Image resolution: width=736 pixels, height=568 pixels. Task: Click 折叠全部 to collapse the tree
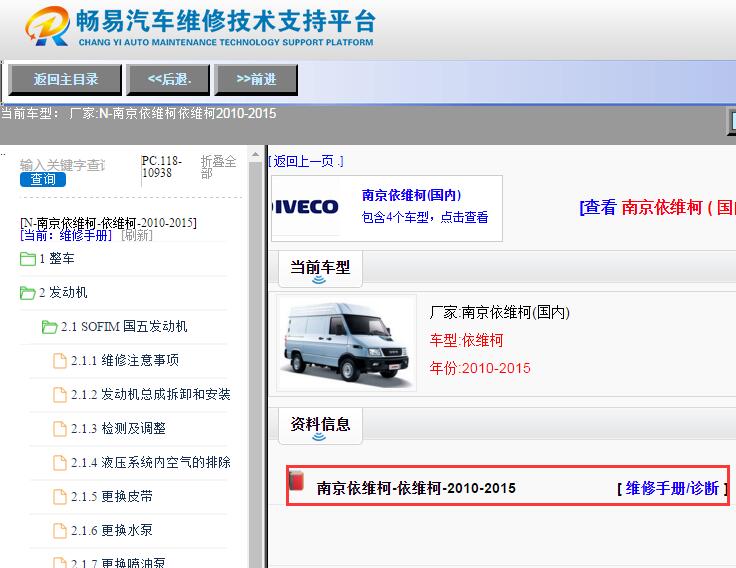pyautogui.click(x=218, y=167)
